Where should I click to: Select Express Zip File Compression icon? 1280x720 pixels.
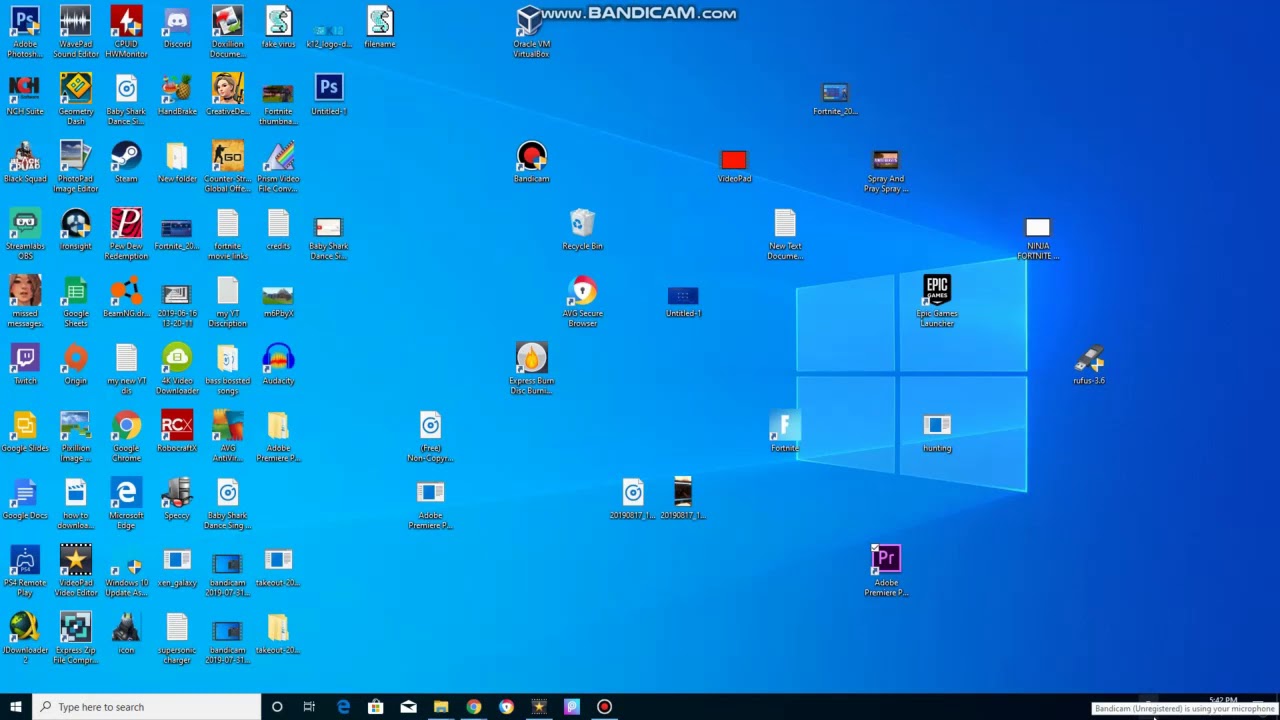tap(76, 637)
